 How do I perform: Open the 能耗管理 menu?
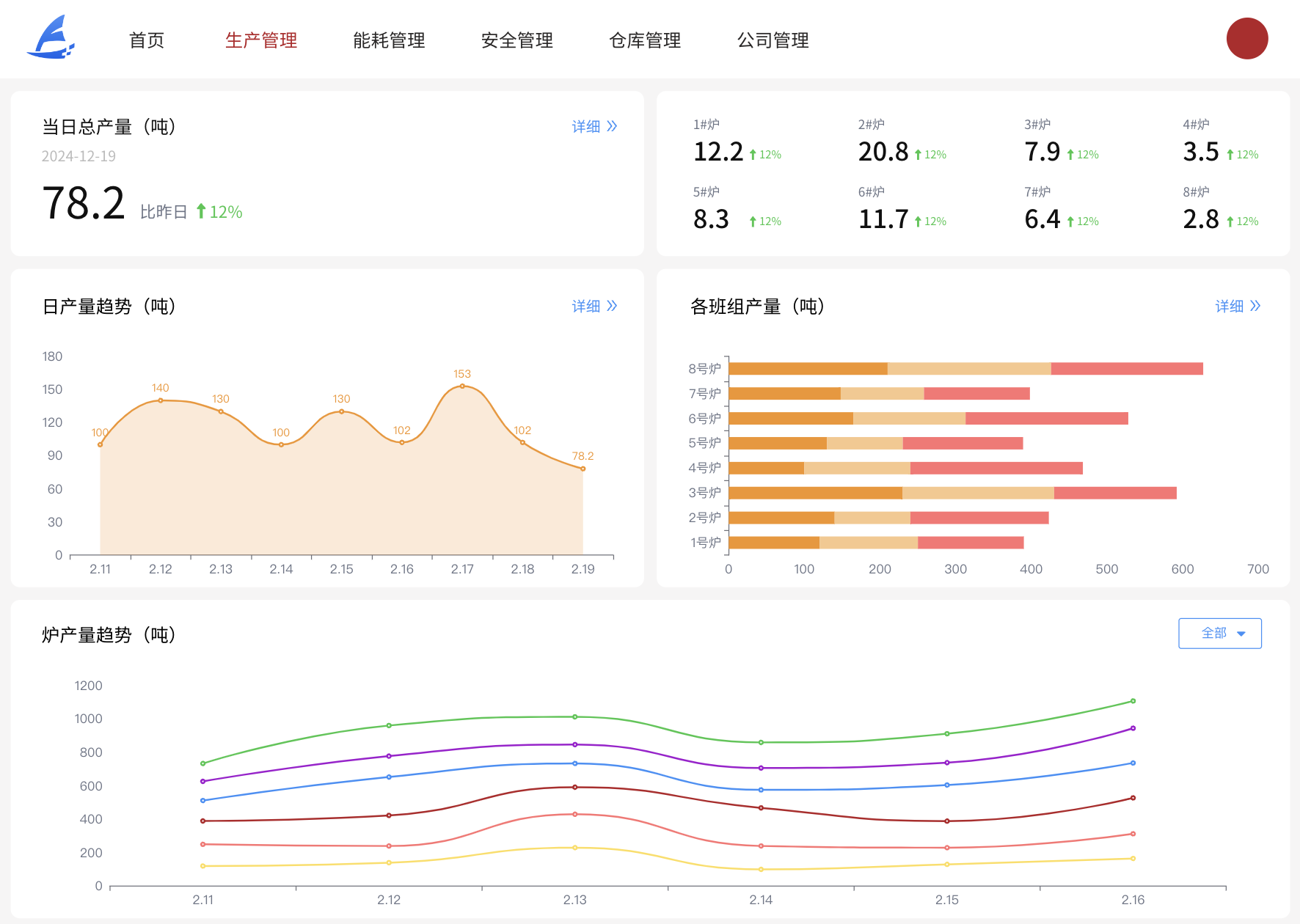389,40
